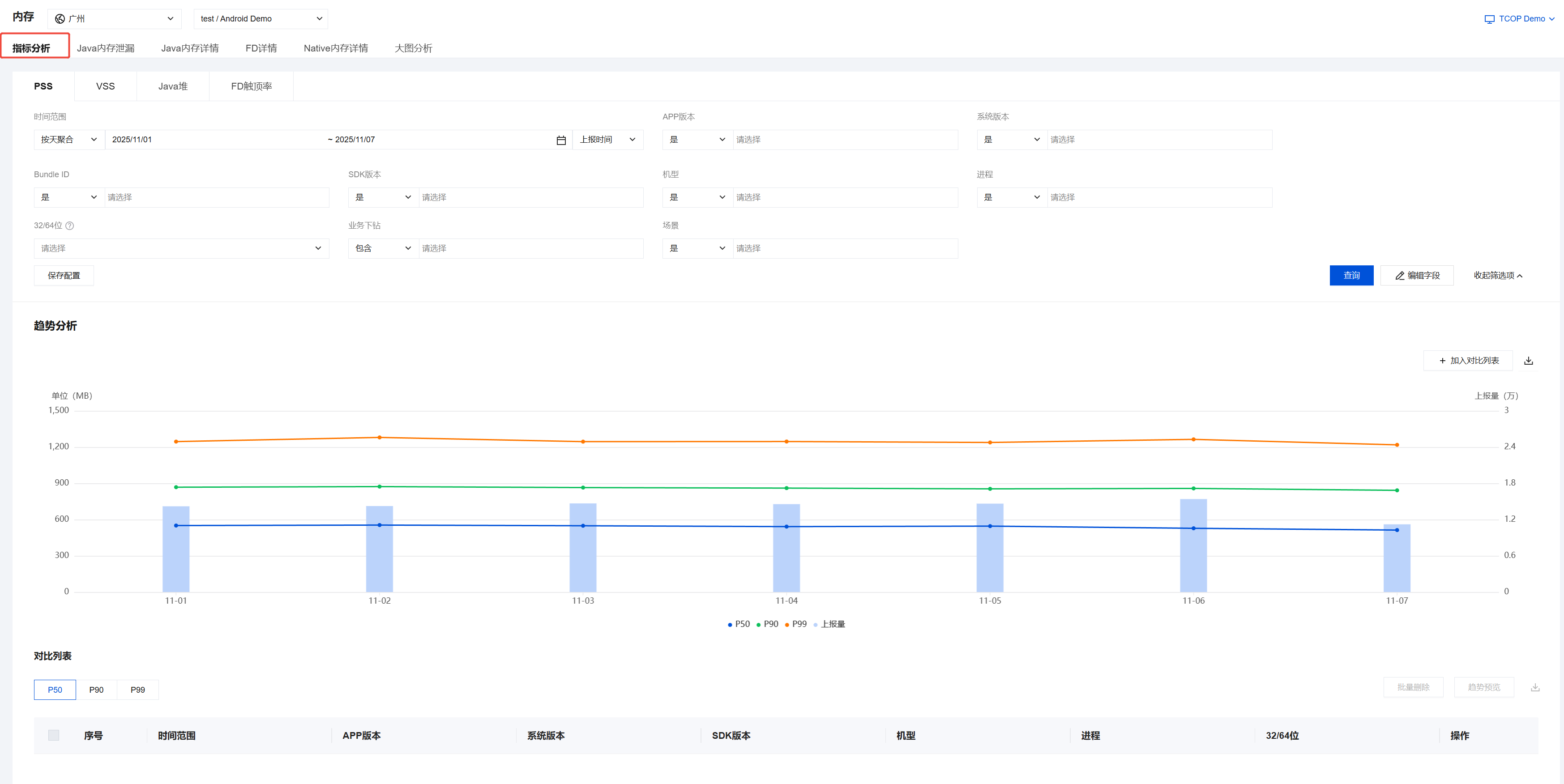Switch to Java内存泄漏 tab

point(106,48)
